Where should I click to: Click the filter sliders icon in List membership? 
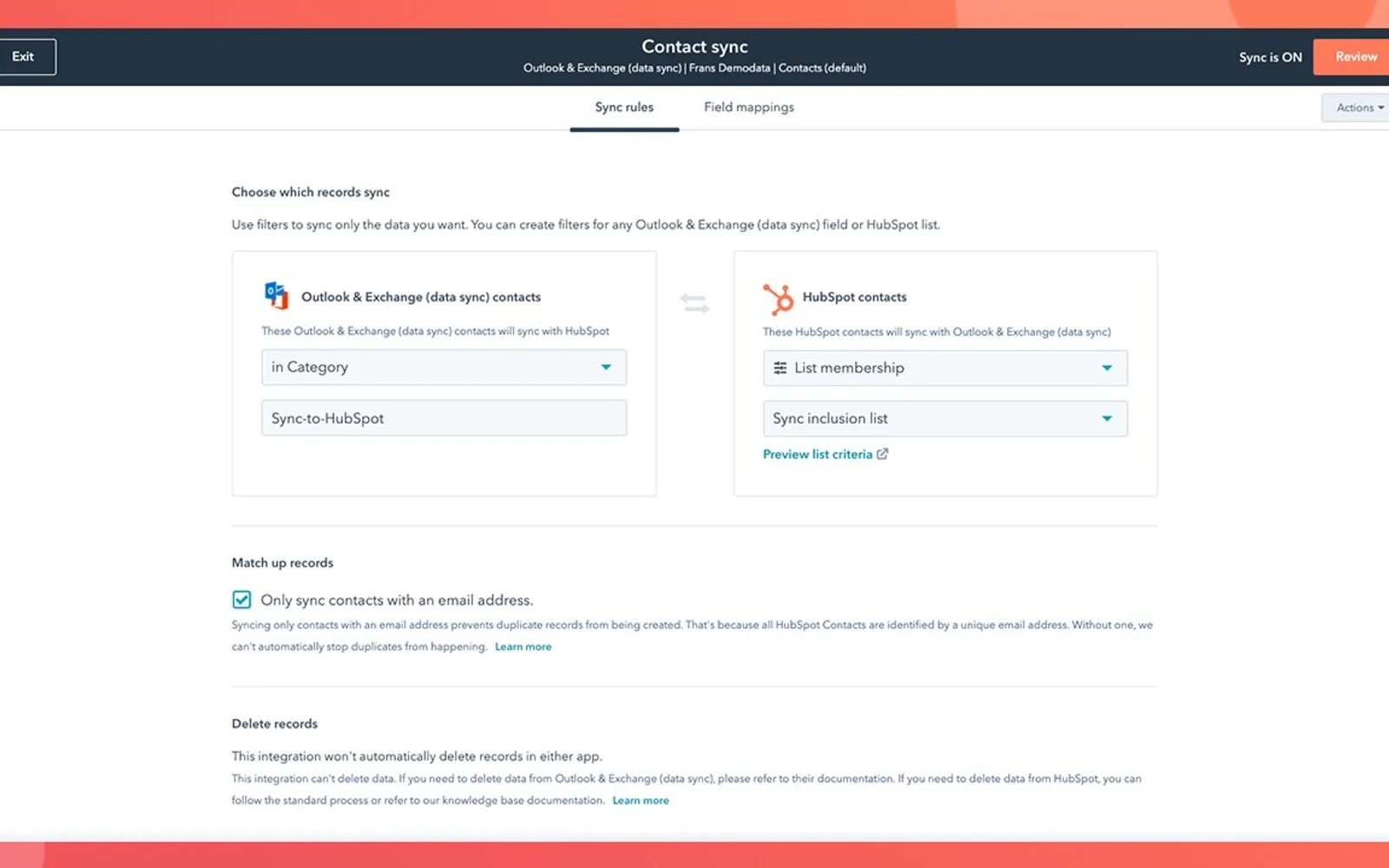[780, 368]
